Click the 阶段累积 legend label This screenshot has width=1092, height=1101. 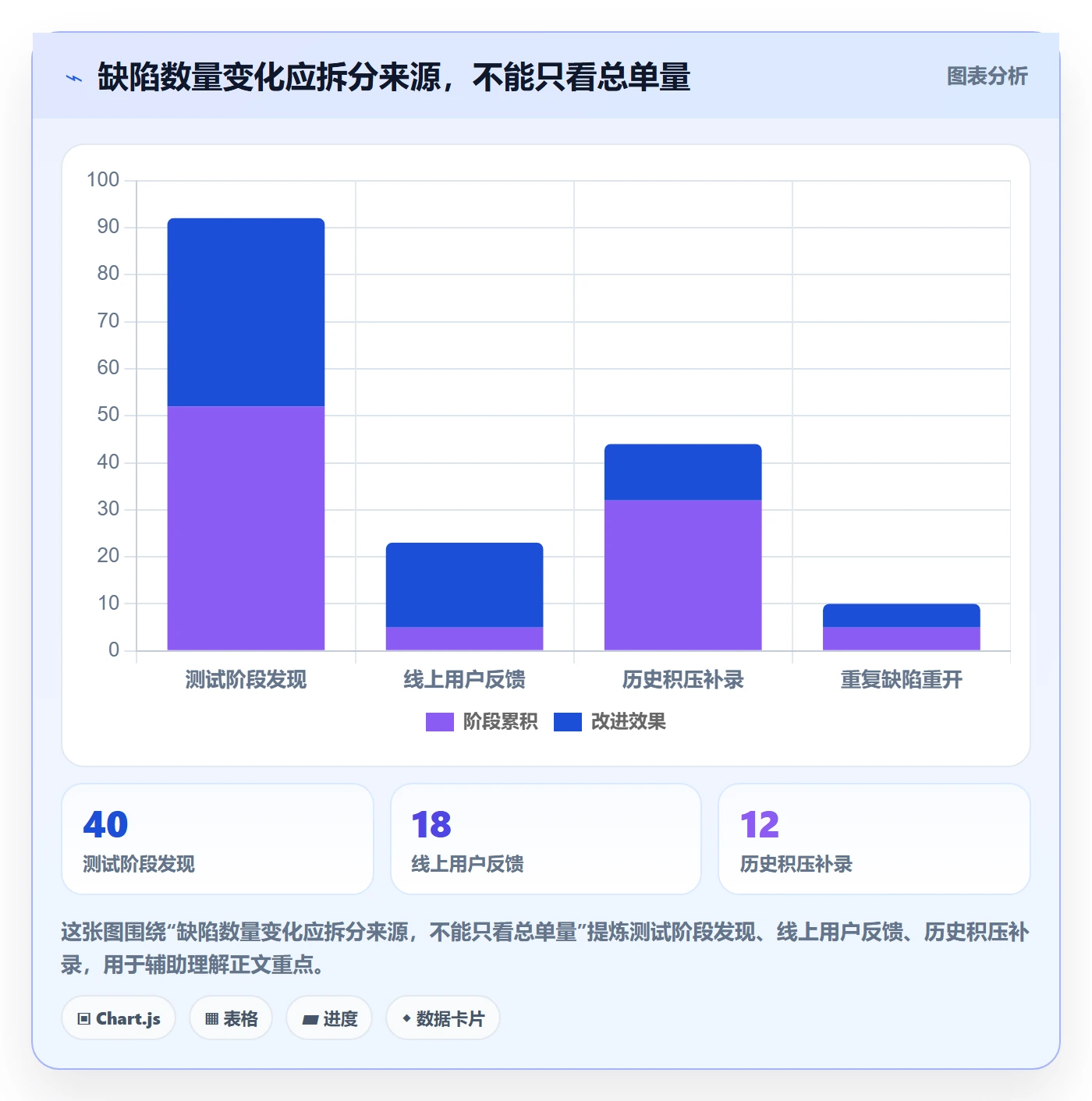pos(500,722)
